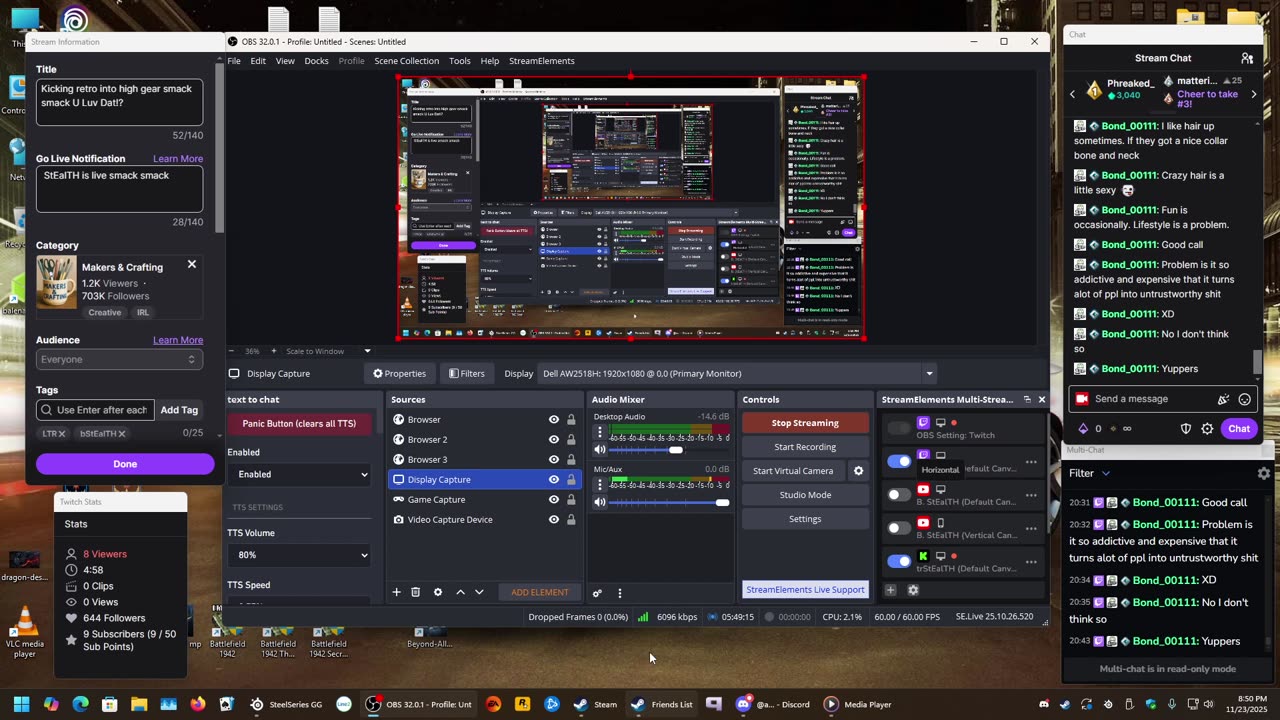Move source down with arrow icon
This screenshot has height=720, width=1280.
479,592
